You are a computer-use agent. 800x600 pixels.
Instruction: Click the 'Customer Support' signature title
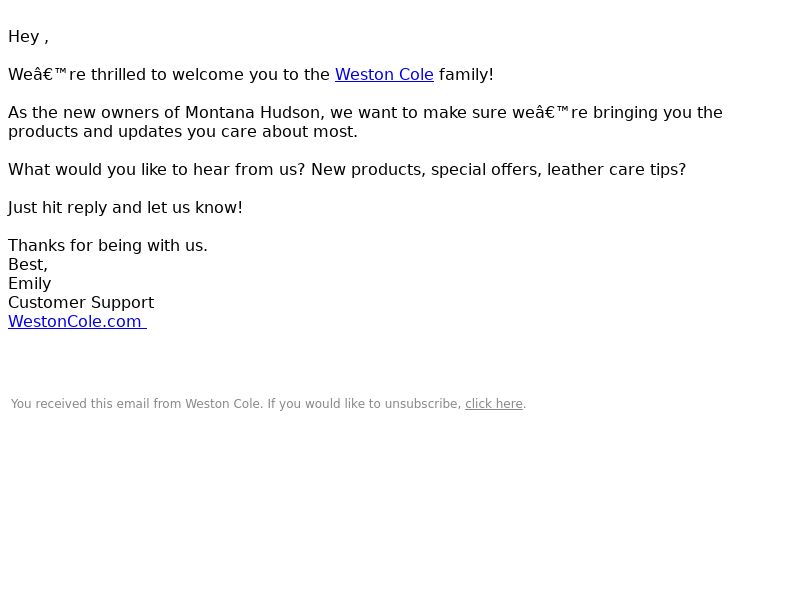(81, 303)
